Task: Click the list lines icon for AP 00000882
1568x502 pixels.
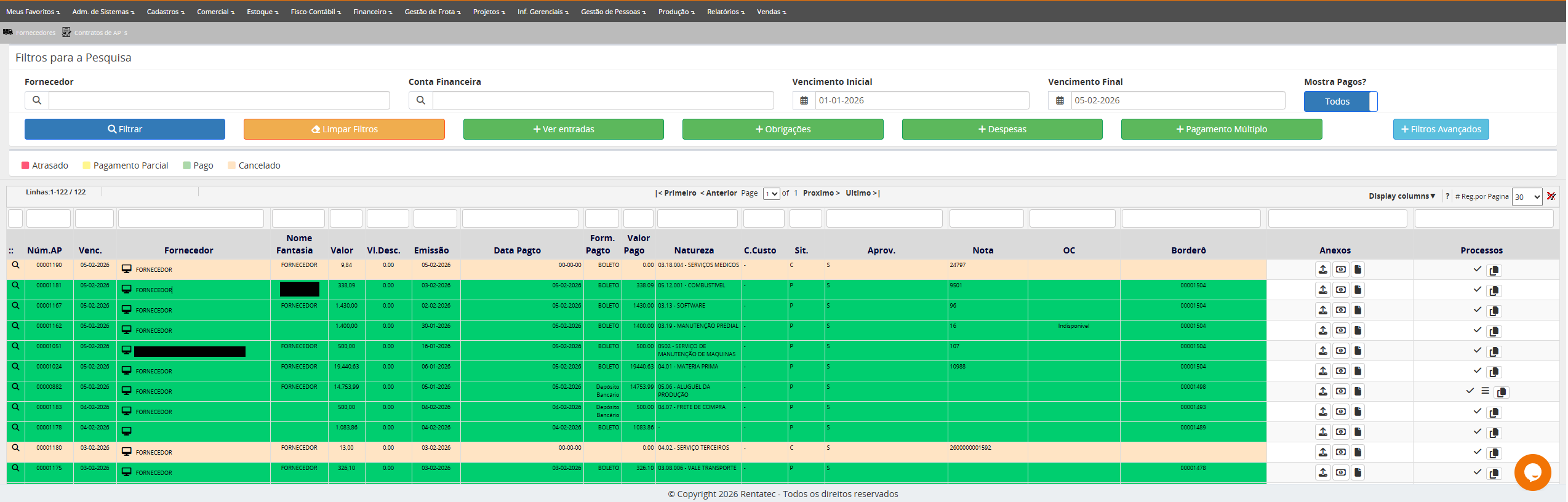Action: pyautogui.click(x=1485, y=391)
